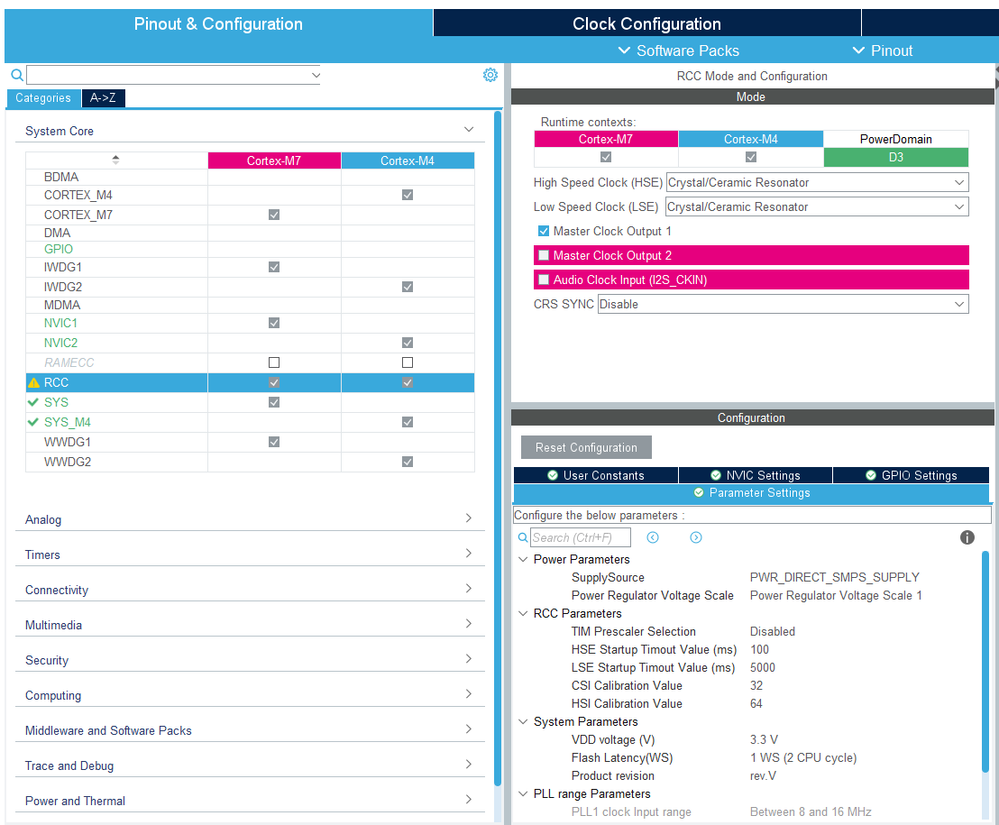Open the GPIO Settings tab
This screenshot has height=825, width=999.
(x=911, y=475)
